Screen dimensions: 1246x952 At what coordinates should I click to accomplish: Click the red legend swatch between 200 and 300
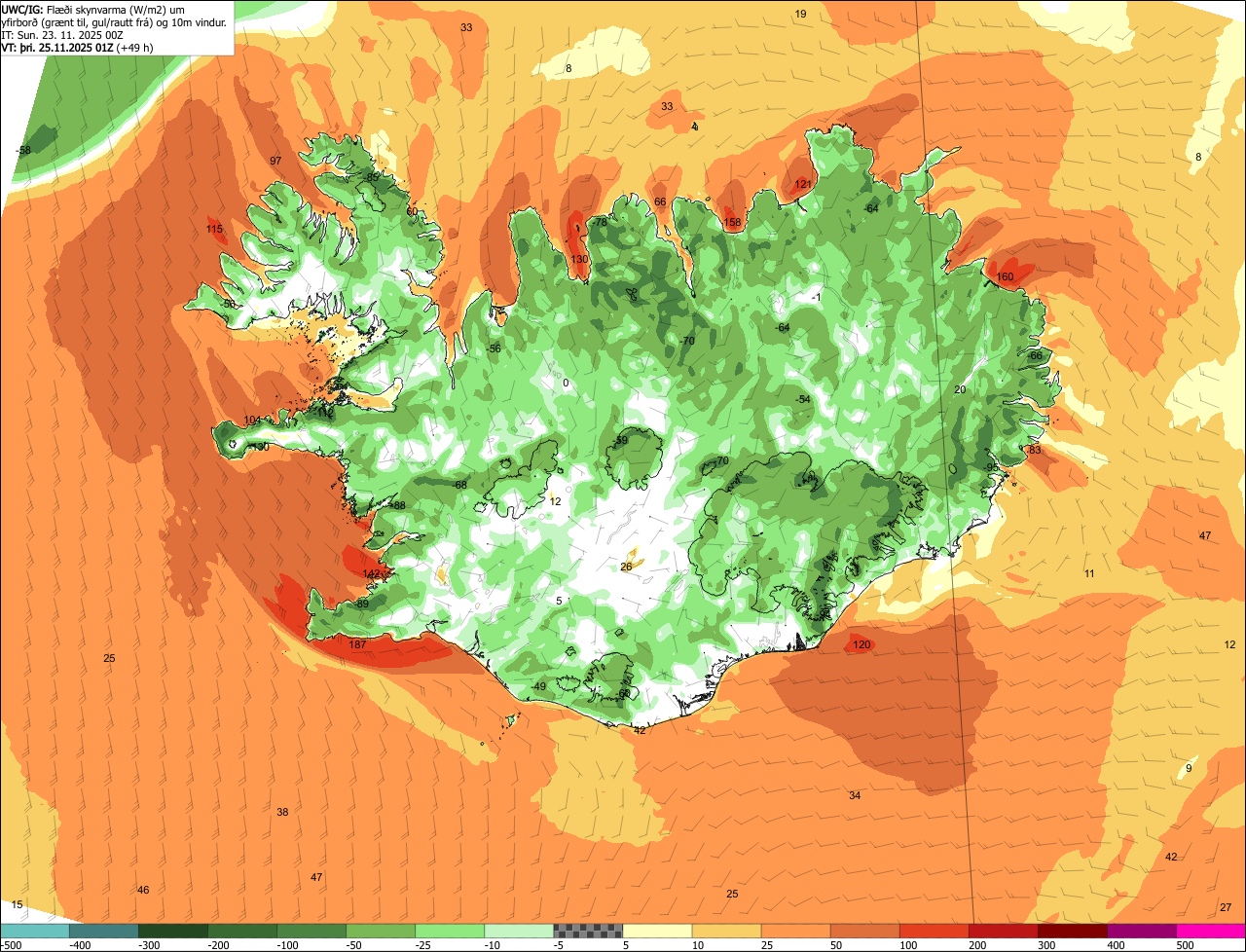(1002, 931)
